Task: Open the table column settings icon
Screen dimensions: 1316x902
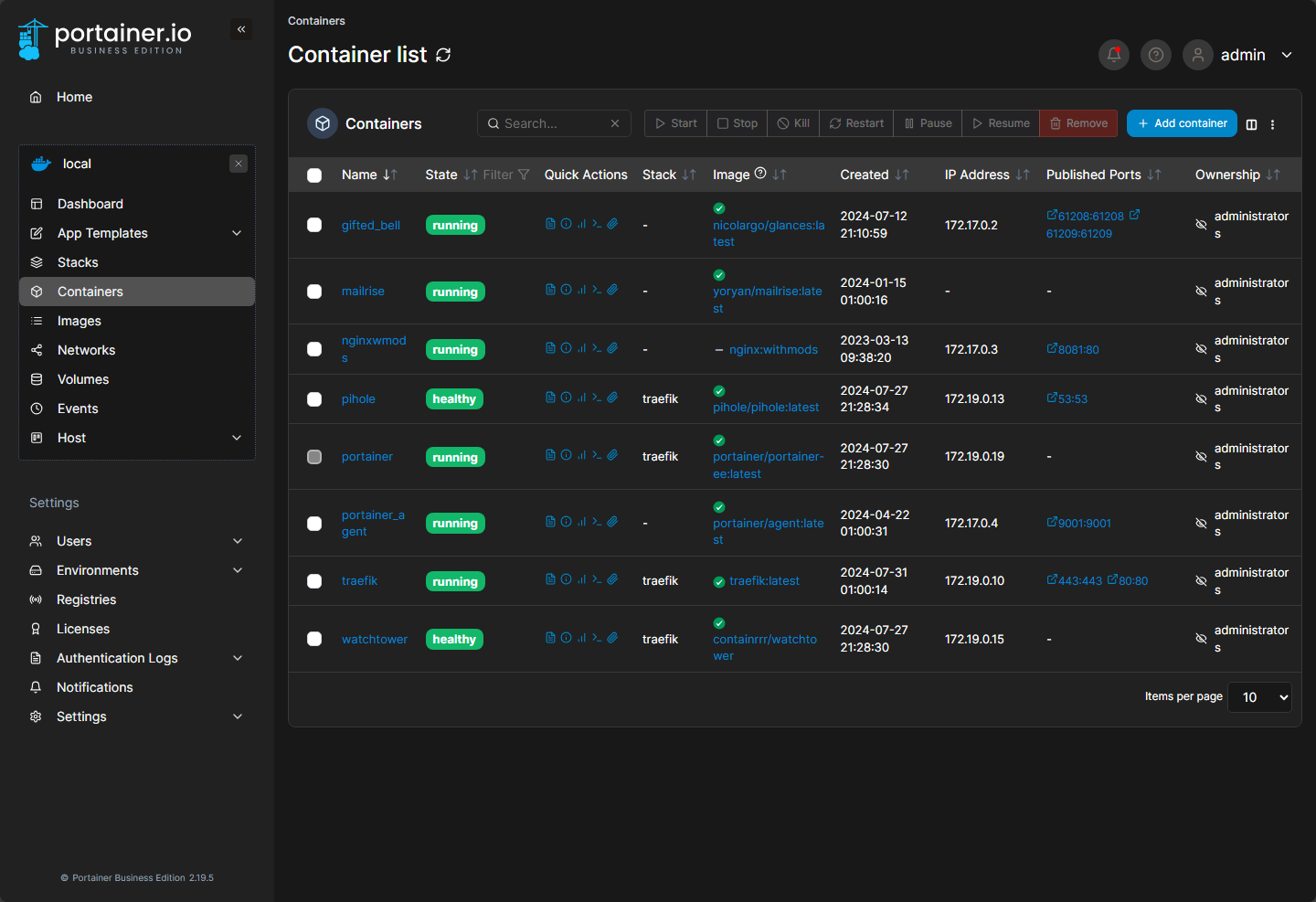Action: coord(1251,124)
